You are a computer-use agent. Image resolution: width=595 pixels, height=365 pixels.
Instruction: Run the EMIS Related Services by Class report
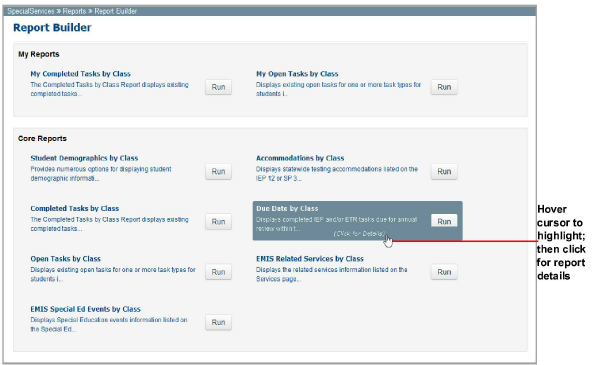[x=444, y=272]
